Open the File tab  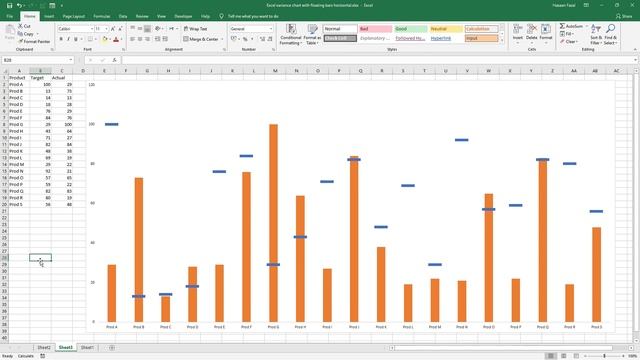[10, 16]
